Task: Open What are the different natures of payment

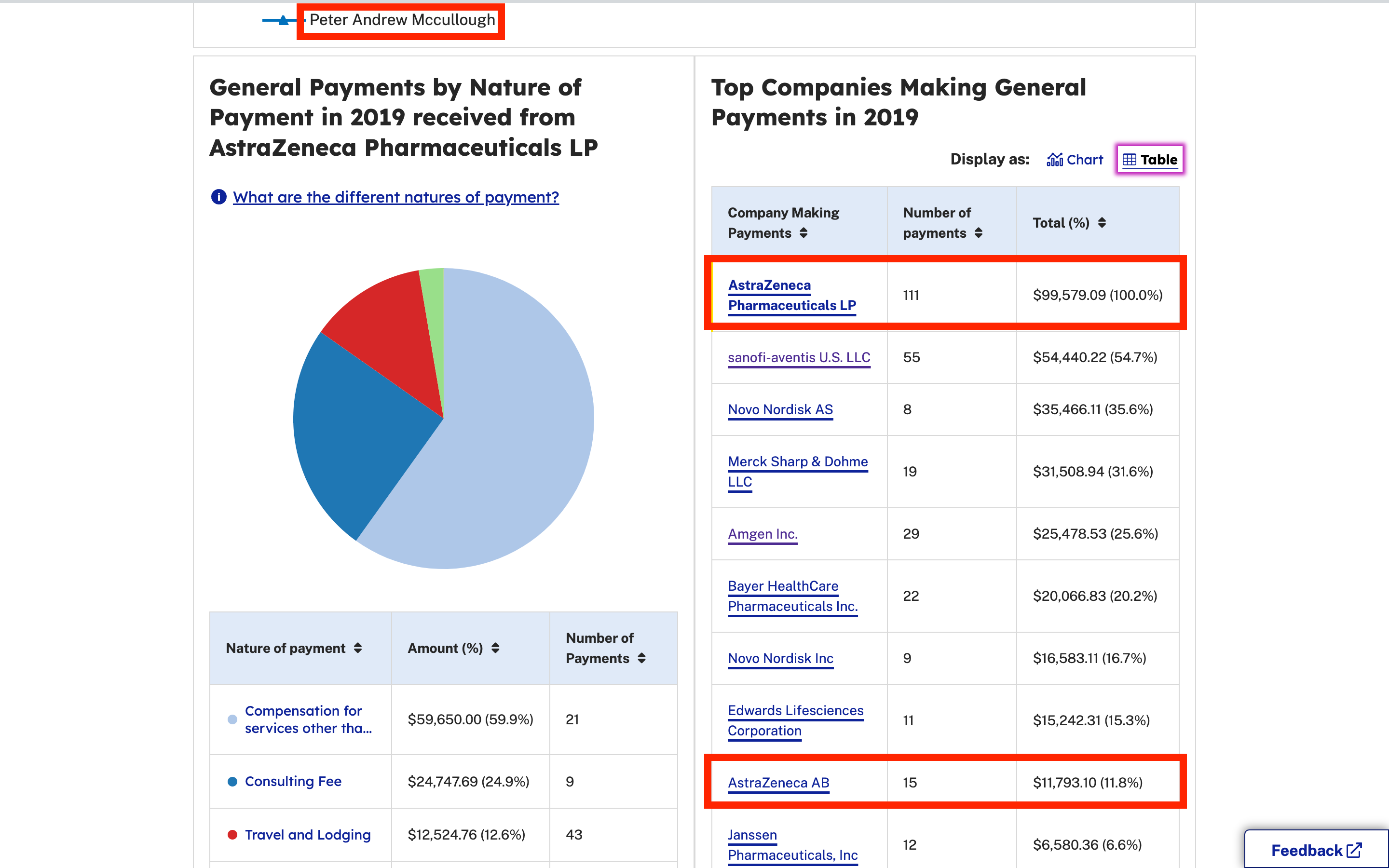Action: [395, 197]
